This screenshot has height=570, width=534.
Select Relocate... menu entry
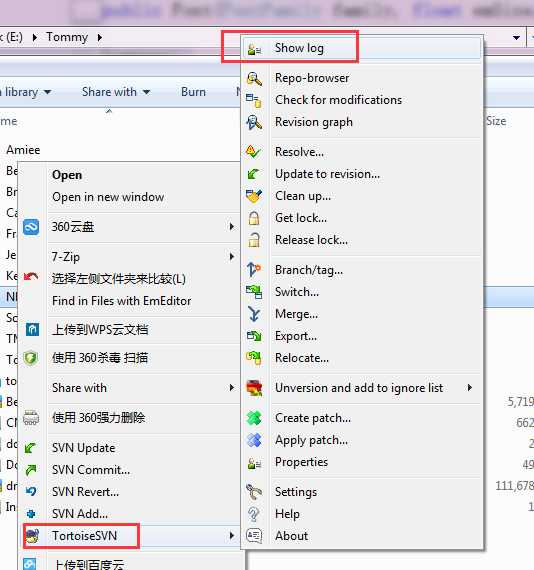click(362, 358)
